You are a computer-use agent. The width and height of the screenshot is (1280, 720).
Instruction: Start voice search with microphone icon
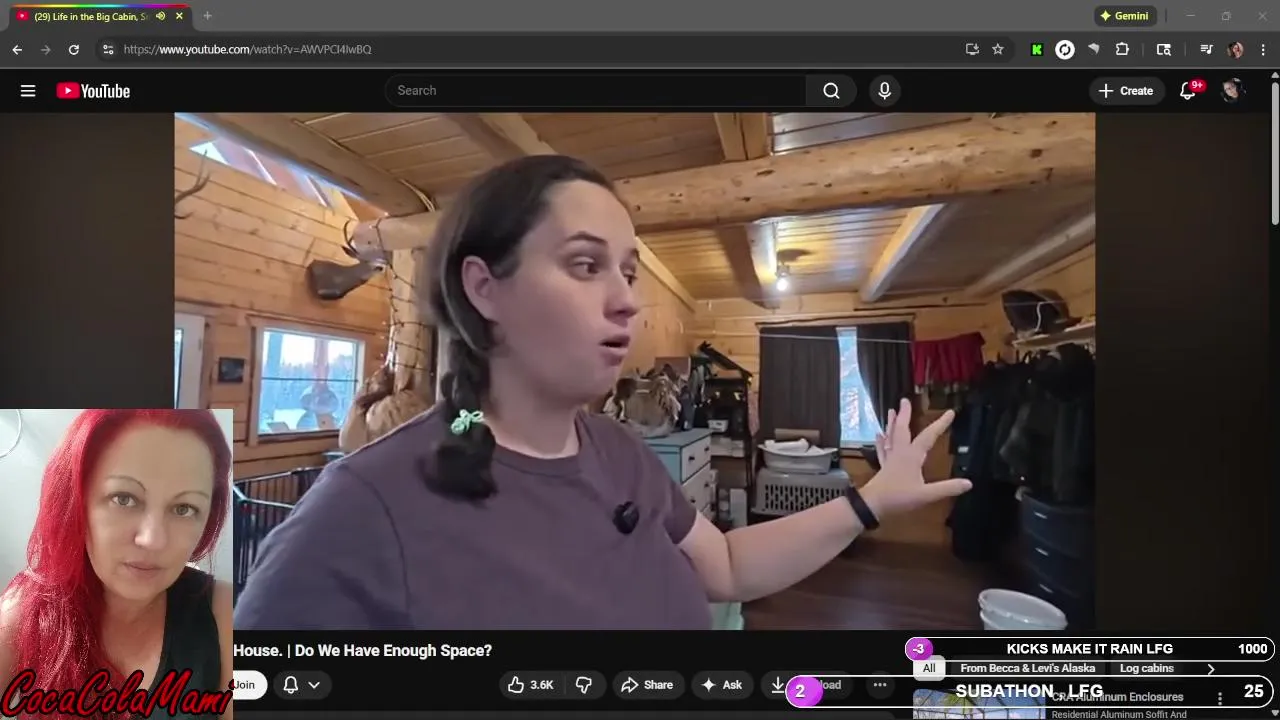[x=884, y=91]
